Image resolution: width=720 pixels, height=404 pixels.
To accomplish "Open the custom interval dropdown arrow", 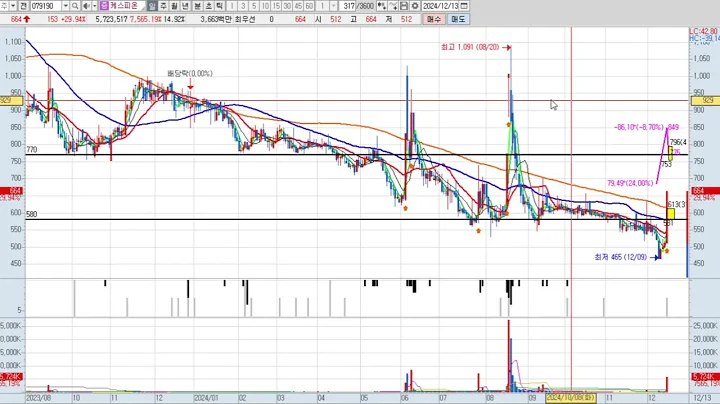I will [333, 6].
